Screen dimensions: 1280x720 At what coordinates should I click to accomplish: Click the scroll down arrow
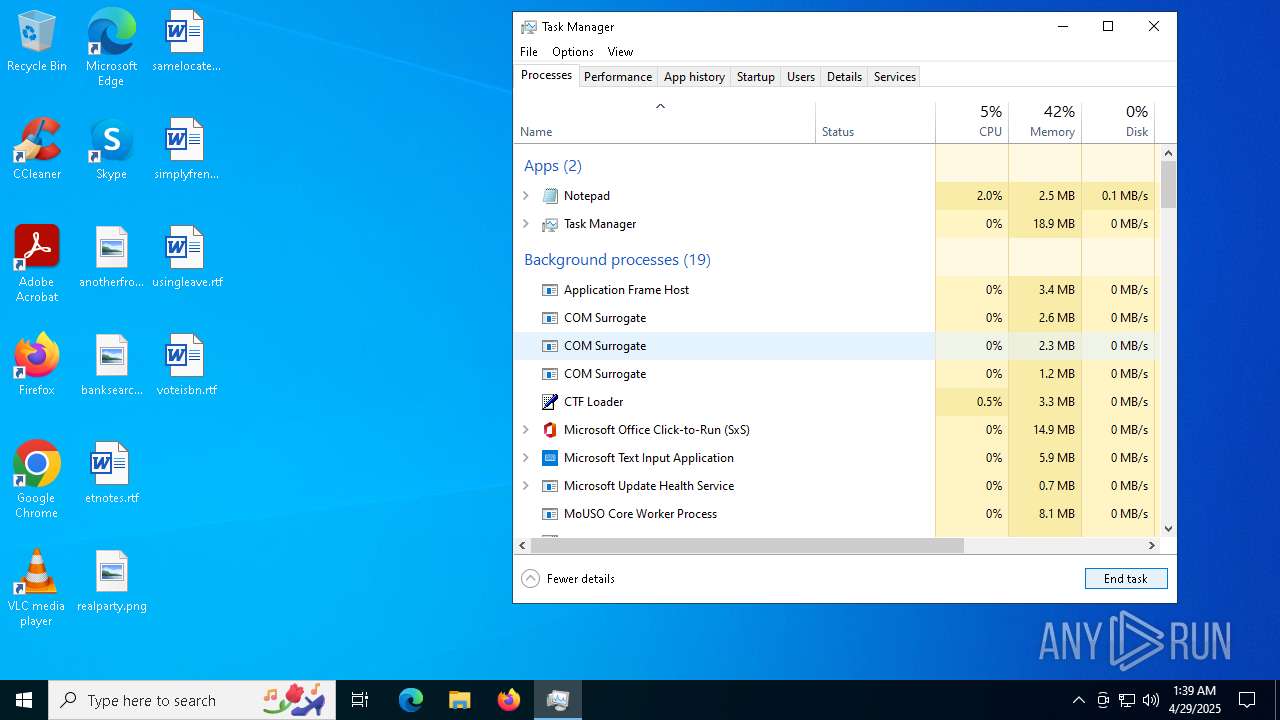[1168, 529]
